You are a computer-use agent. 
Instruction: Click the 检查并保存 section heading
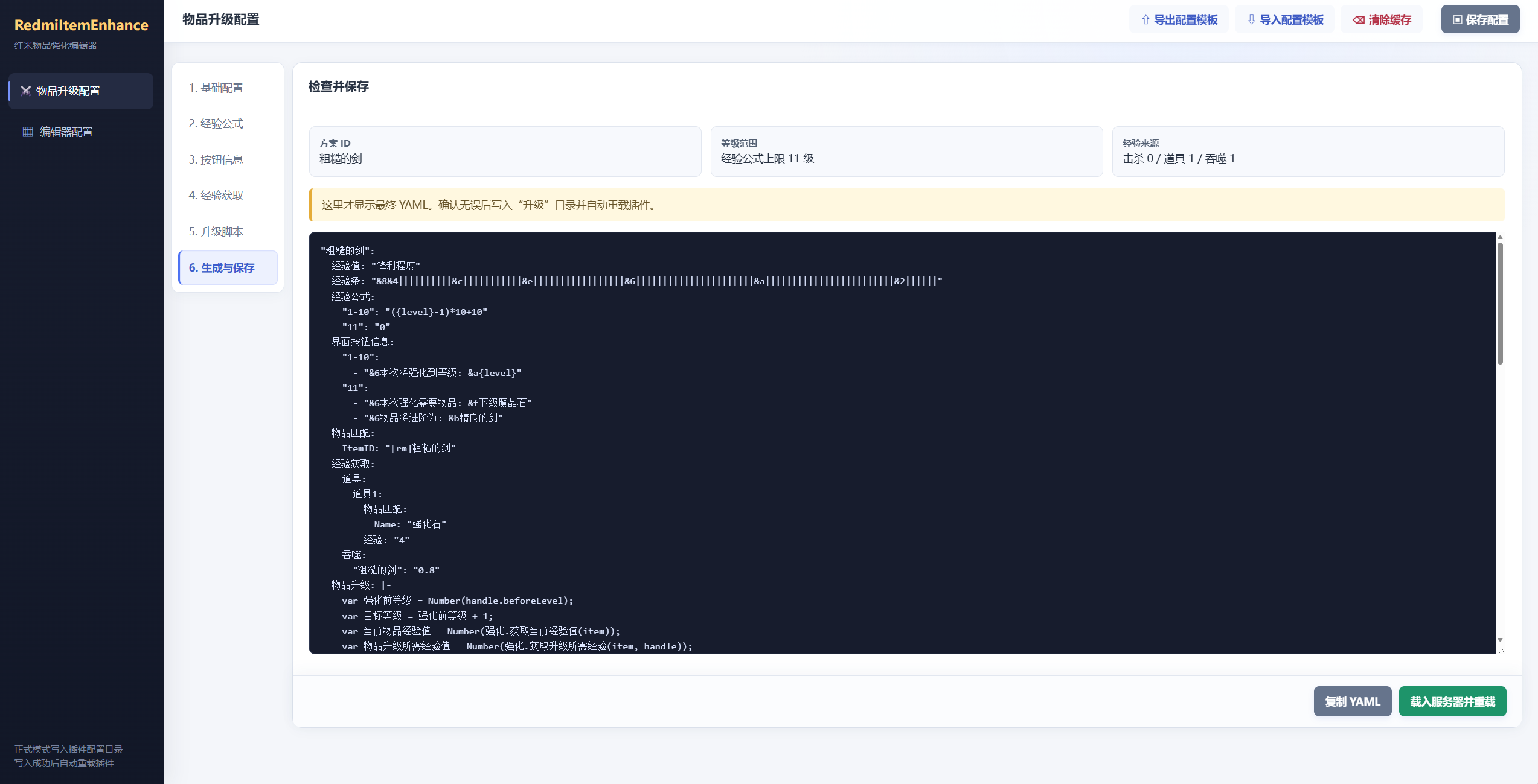point(338,87)
